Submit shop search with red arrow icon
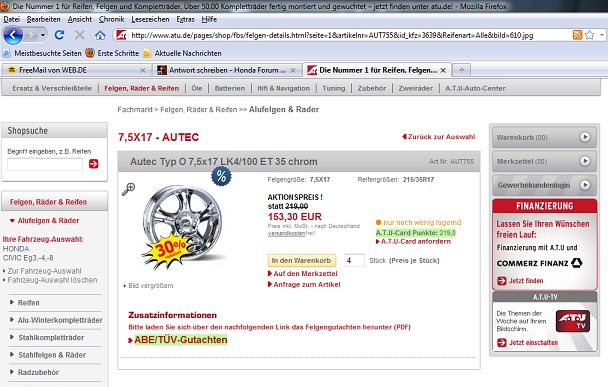 click(93, 164)
